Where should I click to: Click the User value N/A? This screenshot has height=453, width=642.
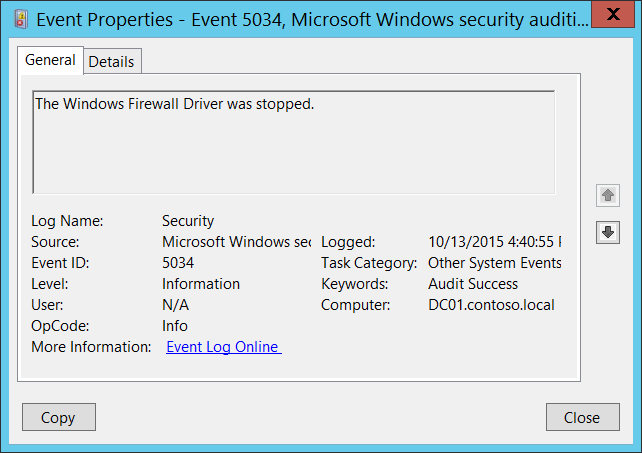(175, 305)
